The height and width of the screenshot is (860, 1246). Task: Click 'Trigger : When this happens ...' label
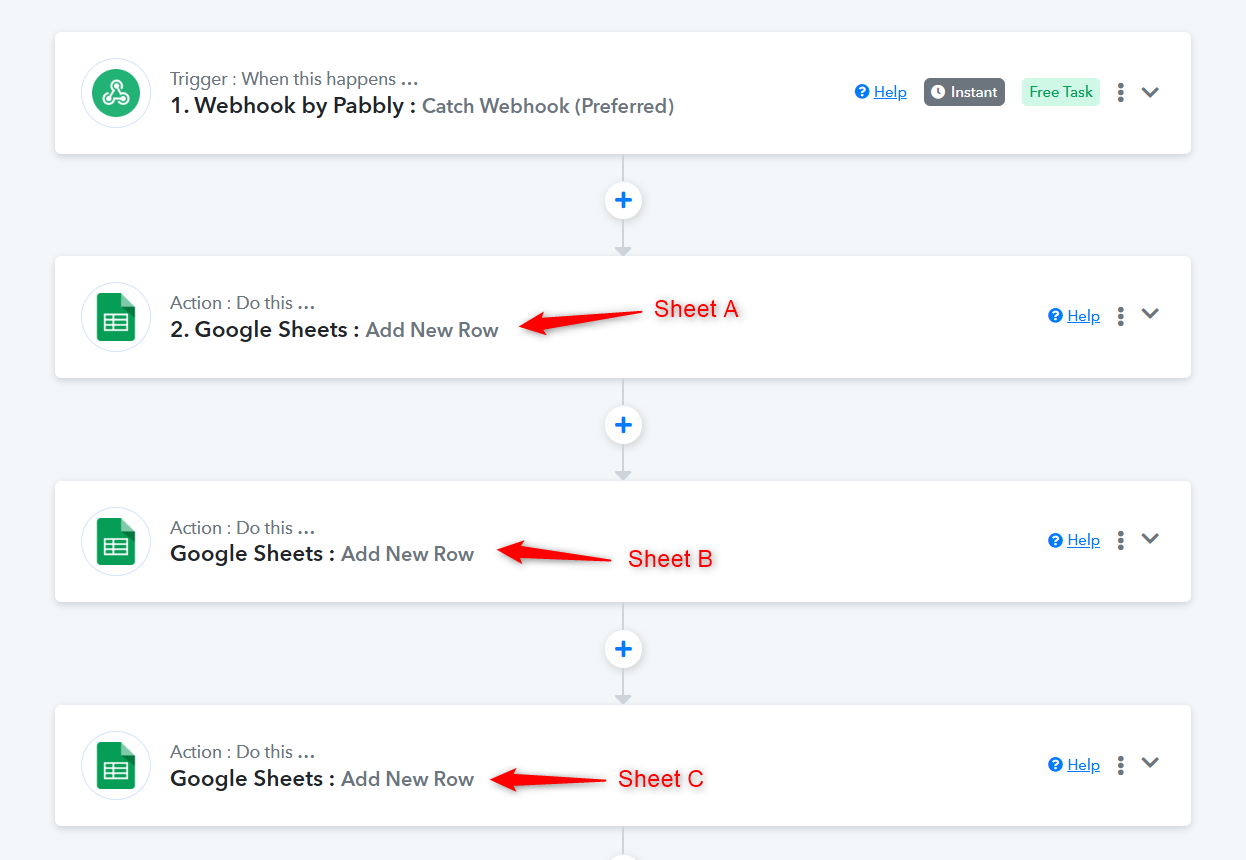[294, 79]
